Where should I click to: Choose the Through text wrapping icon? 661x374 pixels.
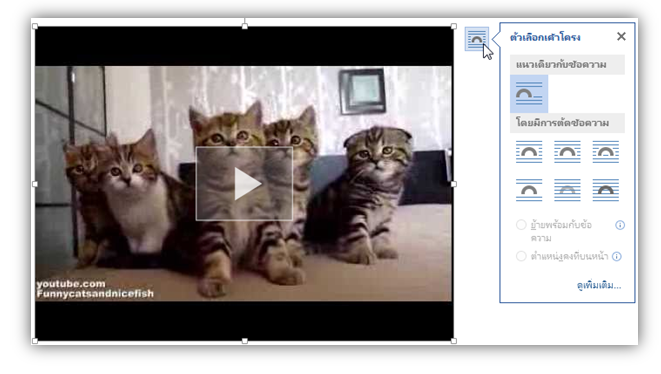tap(605, 152)
